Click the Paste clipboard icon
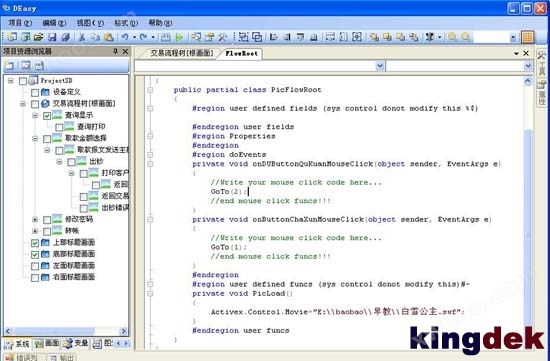 coord(109,37)
